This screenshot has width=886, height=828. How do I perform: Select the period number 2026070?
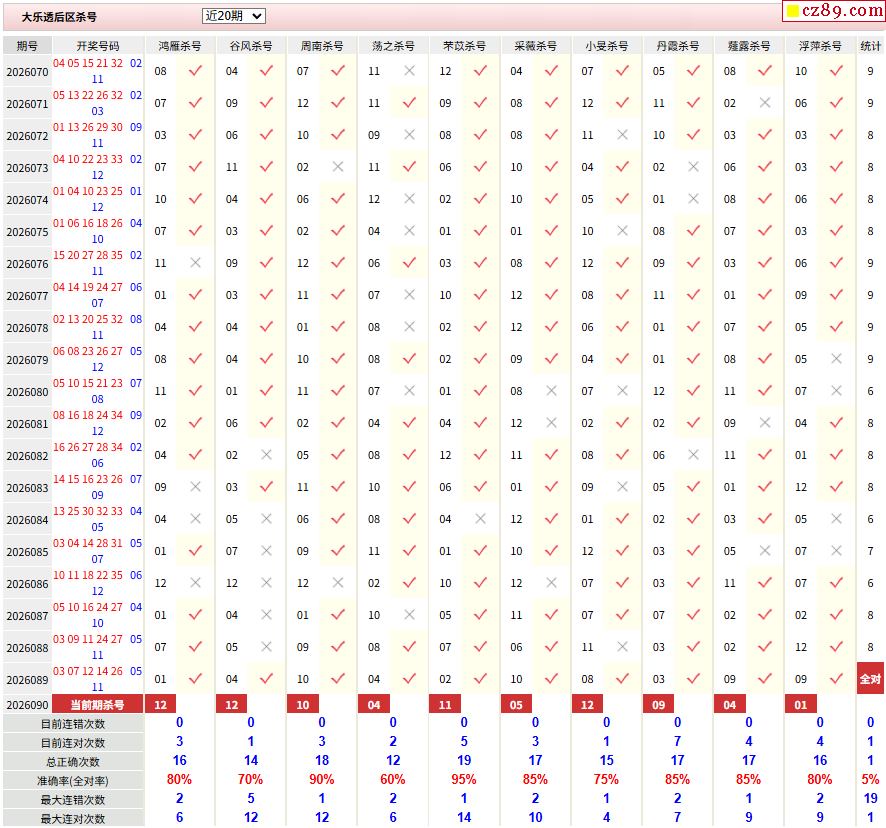click(27, 72)
